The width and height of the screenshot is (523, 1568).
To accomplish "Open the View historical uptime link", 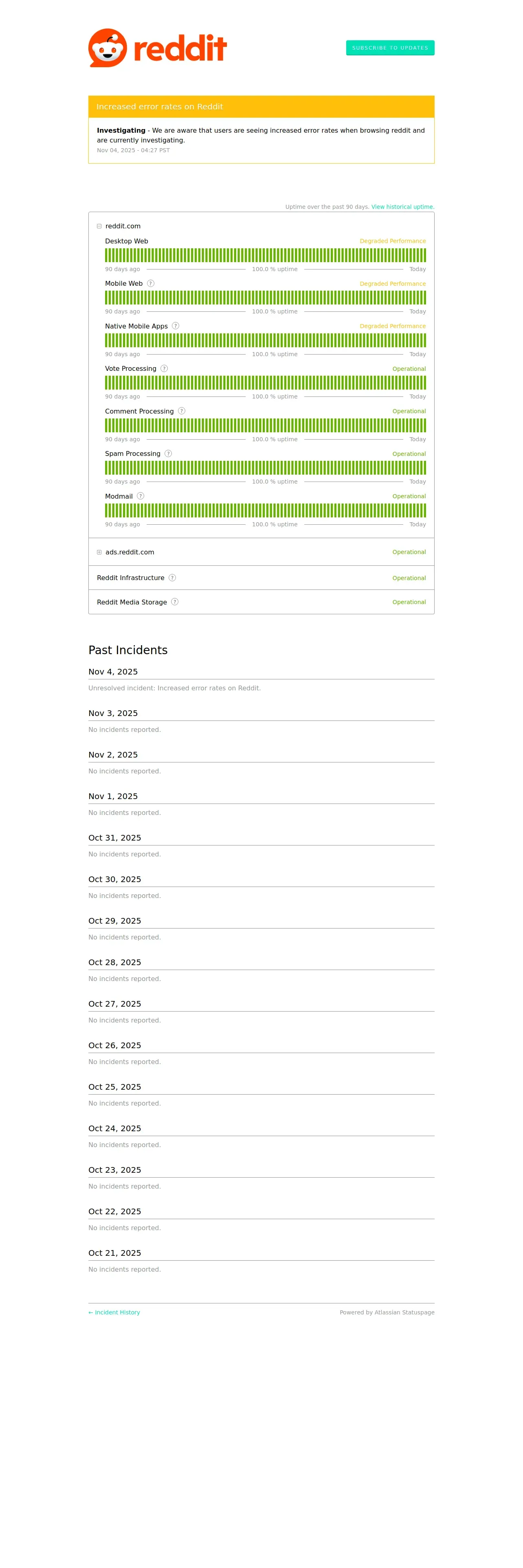I will [402, 207].
